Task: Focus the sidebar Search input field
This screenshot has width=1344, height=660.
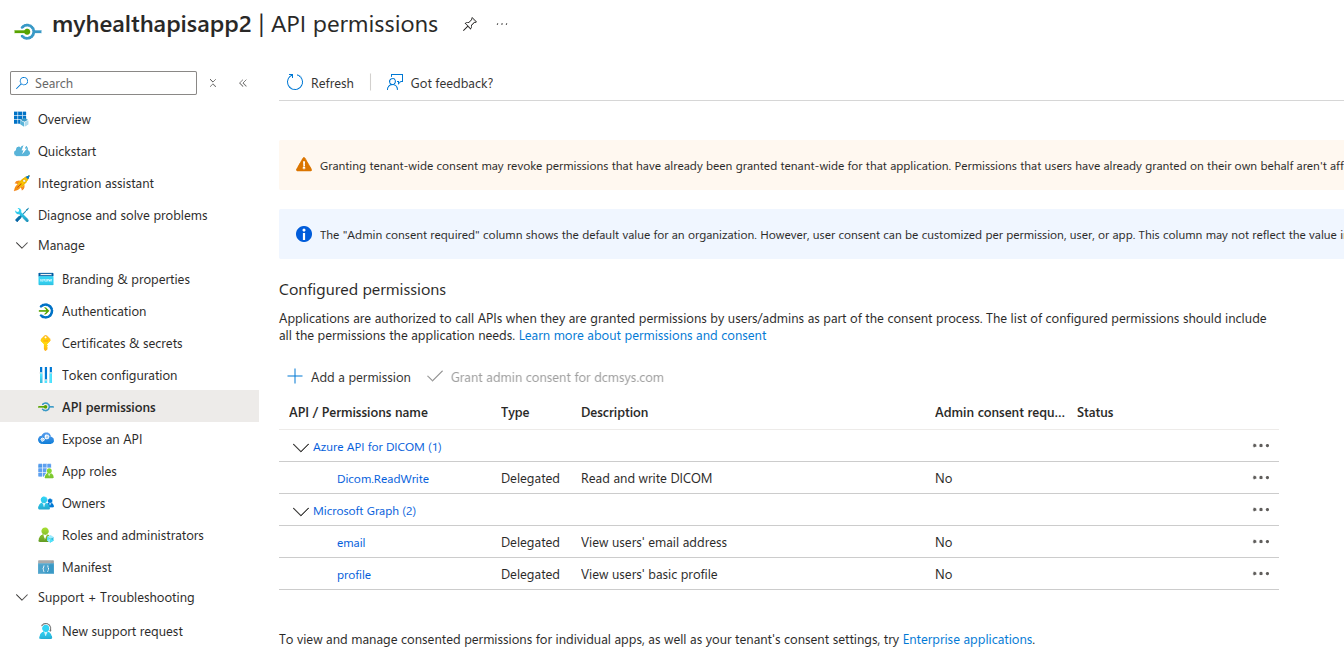Action: (112, 83)
